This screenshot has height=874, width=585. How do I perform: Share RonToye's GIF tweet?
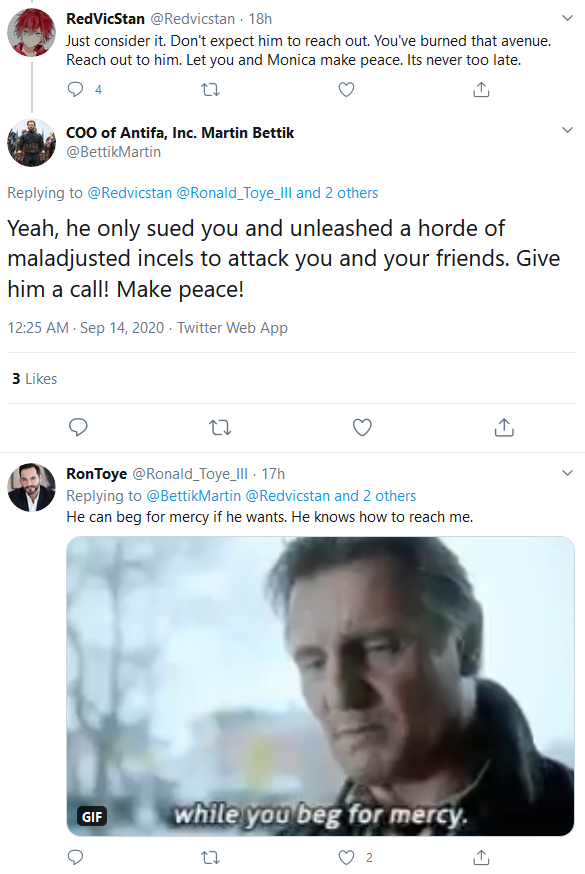[481, 857]
